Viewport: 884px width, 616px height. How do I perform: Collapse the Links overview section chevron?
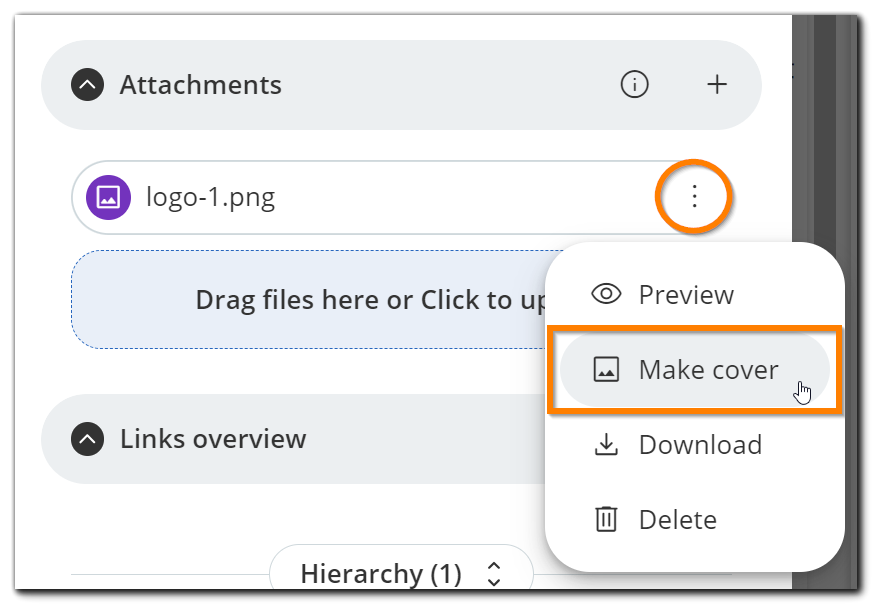pos(88,439)
